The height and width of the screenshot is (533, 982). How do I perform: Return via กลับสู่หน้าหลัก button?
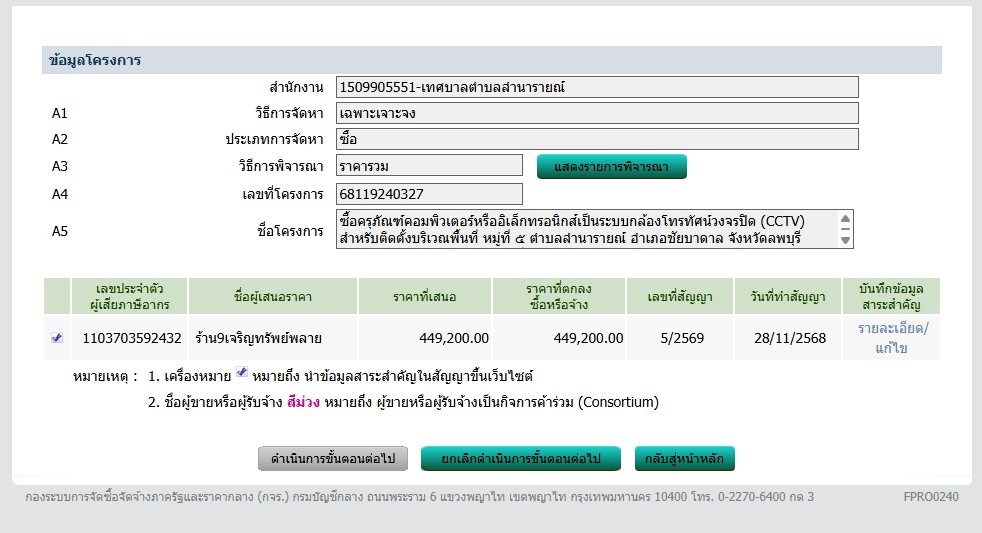(684, 459)
